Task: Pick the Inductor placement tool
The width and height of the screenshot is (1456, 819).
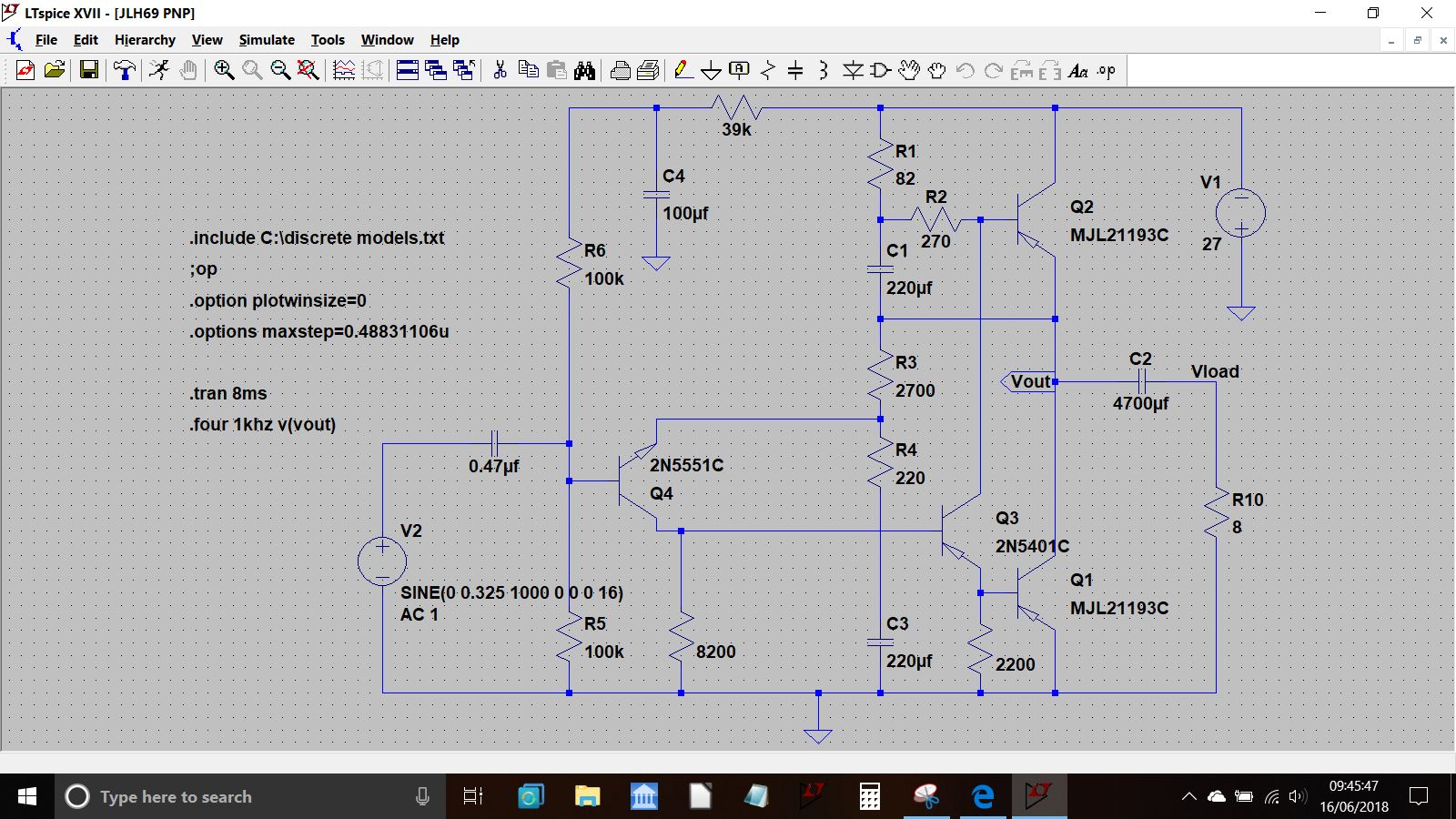Action: [x=824, y=70]
